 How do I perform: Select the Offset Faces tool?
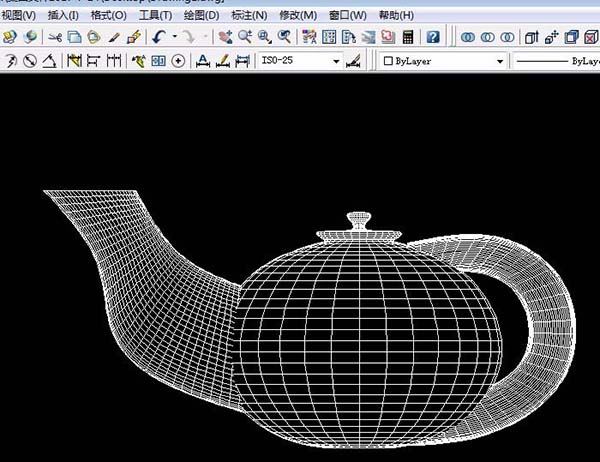[x=571, y=37]
